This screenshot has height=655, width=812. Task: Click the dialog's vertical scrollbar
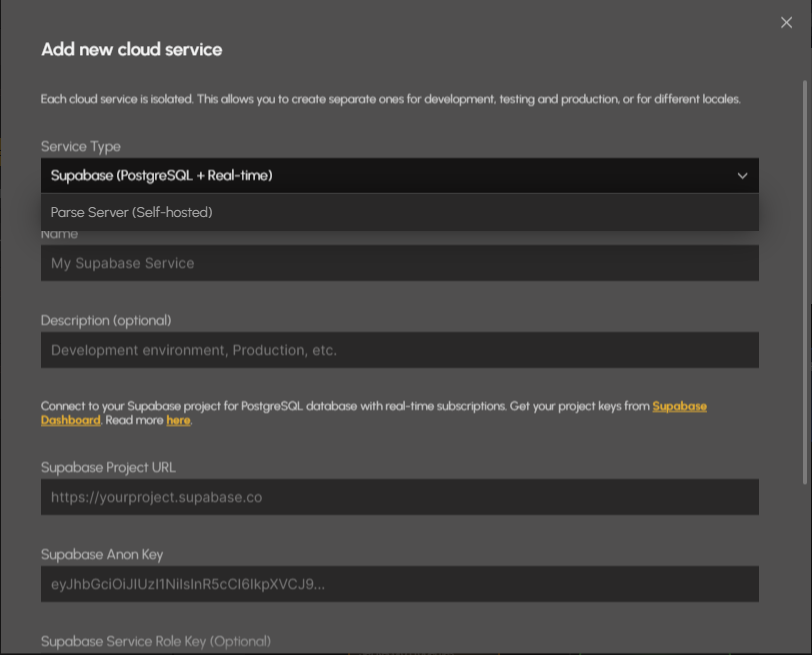coord(804,282)
